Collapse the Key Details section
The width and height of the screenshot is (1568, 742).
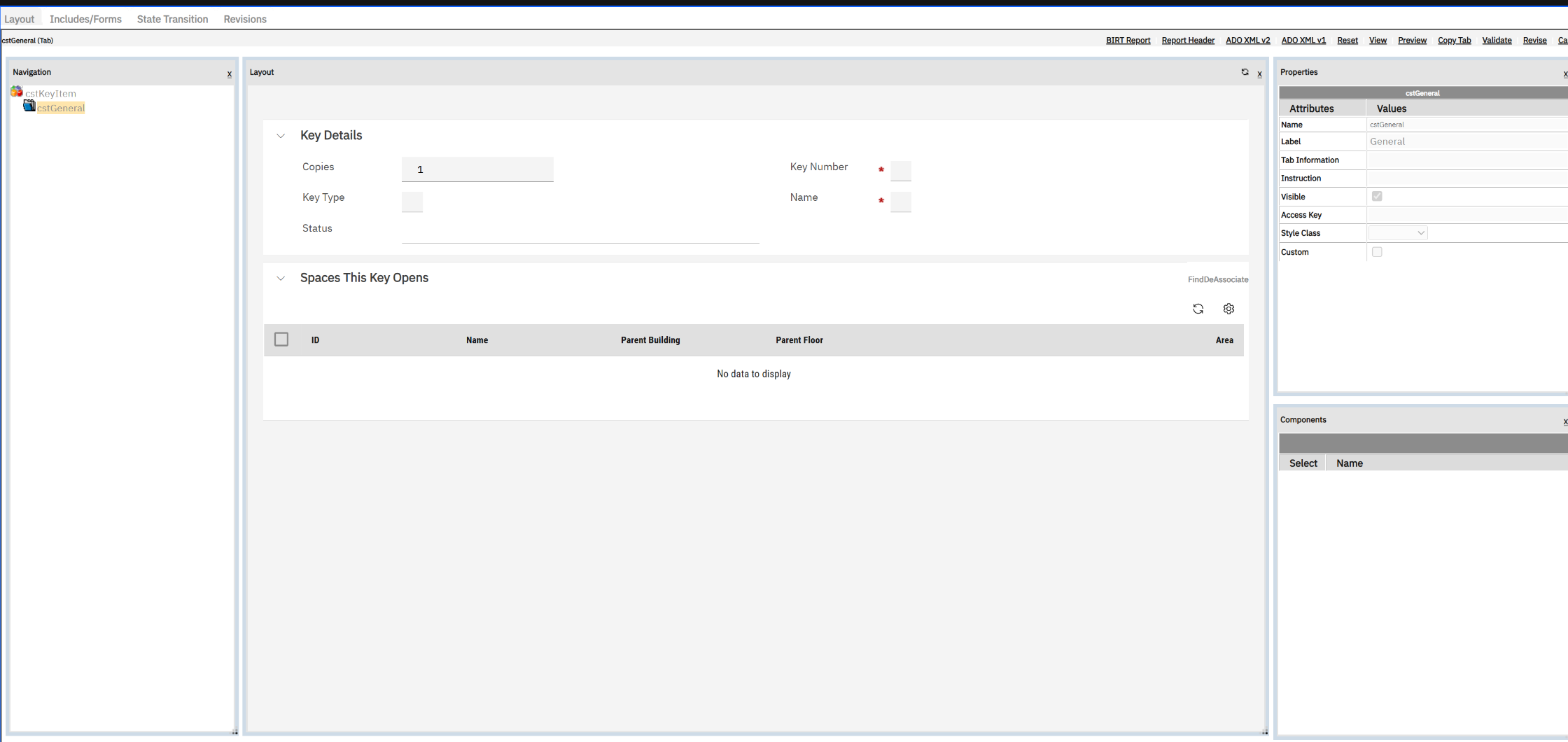point(281,136)
